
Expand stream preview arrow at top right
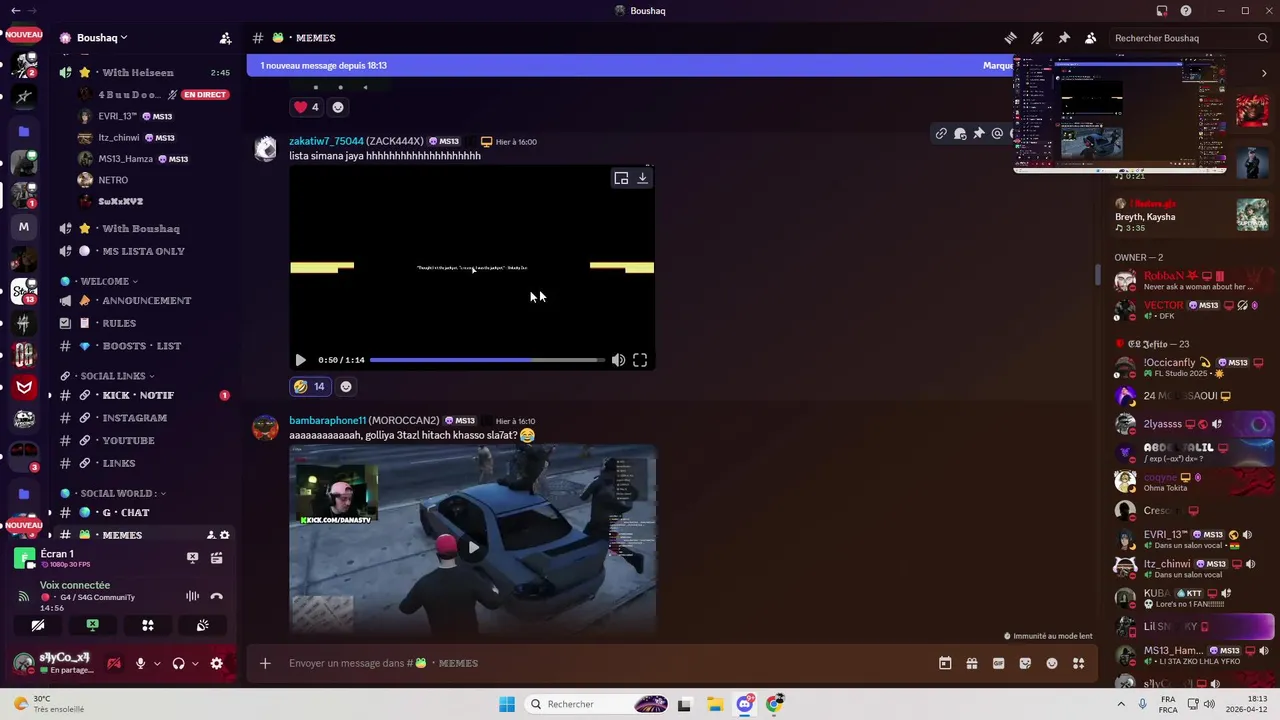click(1264, 73)
